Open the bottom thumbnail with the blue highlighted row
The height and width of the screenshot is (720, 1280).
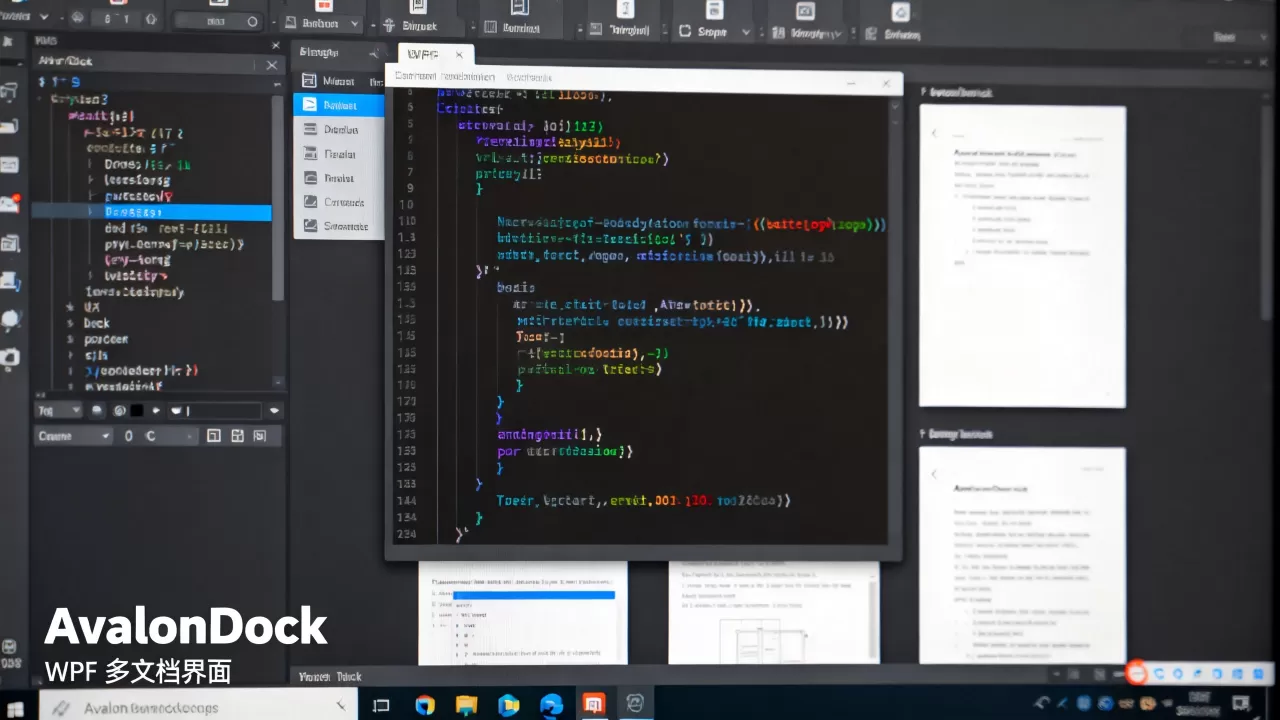(x=523, y=613)
